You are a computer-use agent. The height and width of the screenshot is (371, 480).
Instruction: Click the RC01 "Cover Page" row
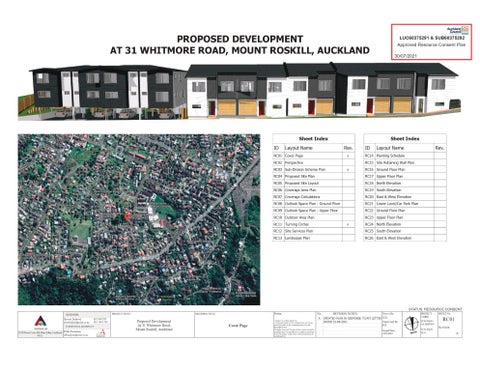point(314,156)
